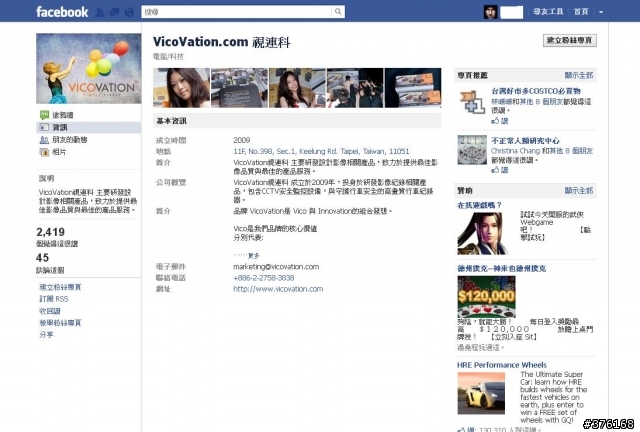Click the VicoVation.com page title
The width and height of the screenshot is (640, 432).
(222, 42)
